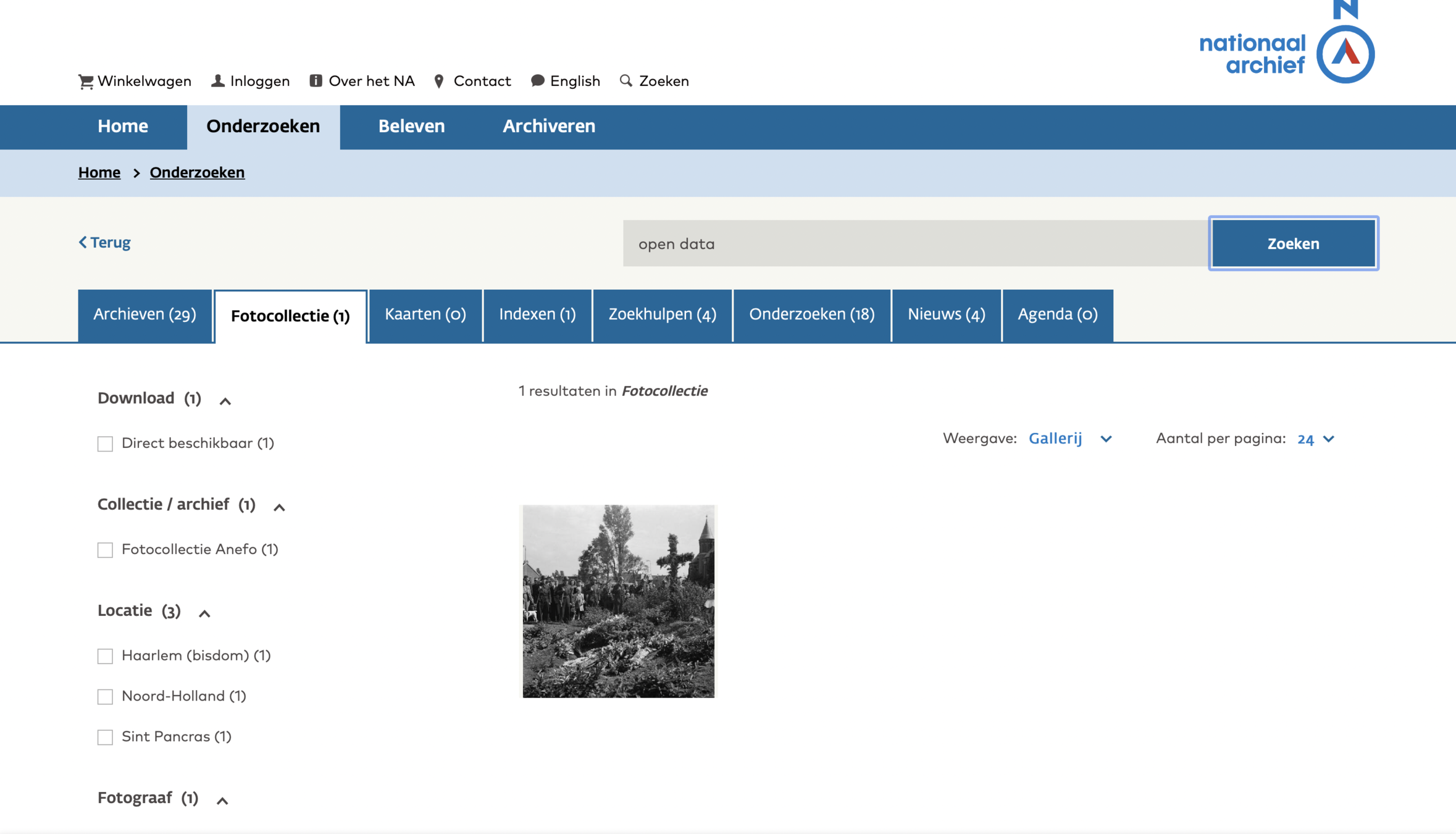Viewport: 1456px width, 834px height.
Task: Click the info icon for Over het NA
Action: [x=316, y=81]
